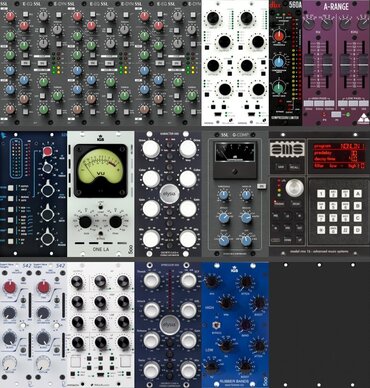
Task: Click the bottom-left blue knob on SSL G-Comp
Action: pyautogui.click(x=224, y=240)
